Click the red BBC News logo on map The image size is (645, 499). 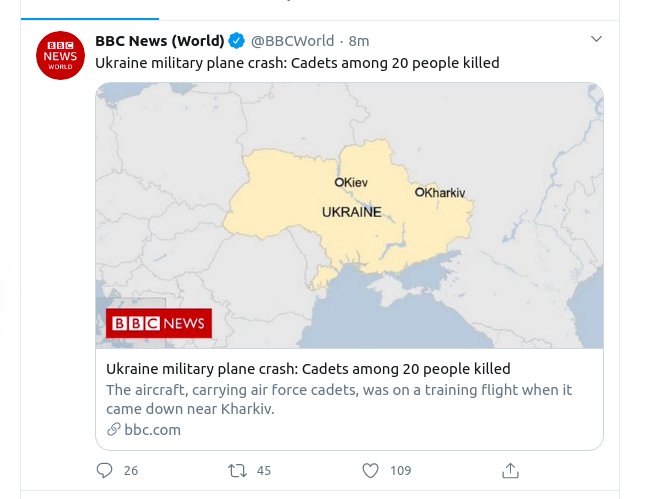point(159,323)
